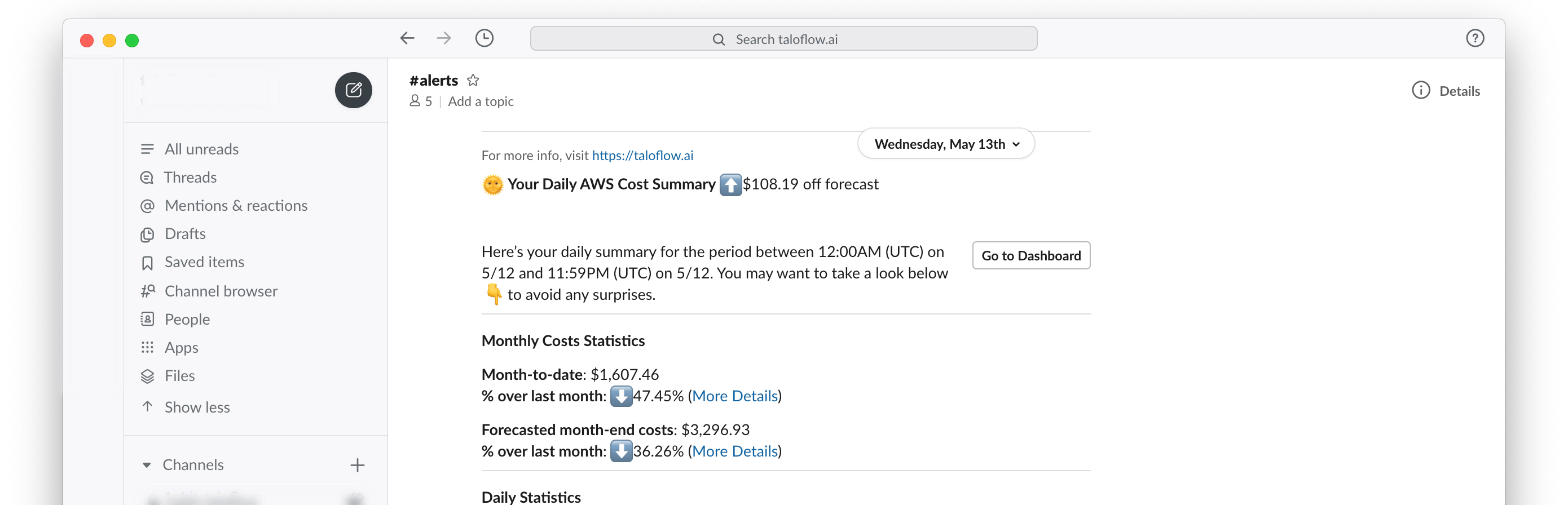
Task: Click the $108.19 off forecast text
Action: [810, 184]
